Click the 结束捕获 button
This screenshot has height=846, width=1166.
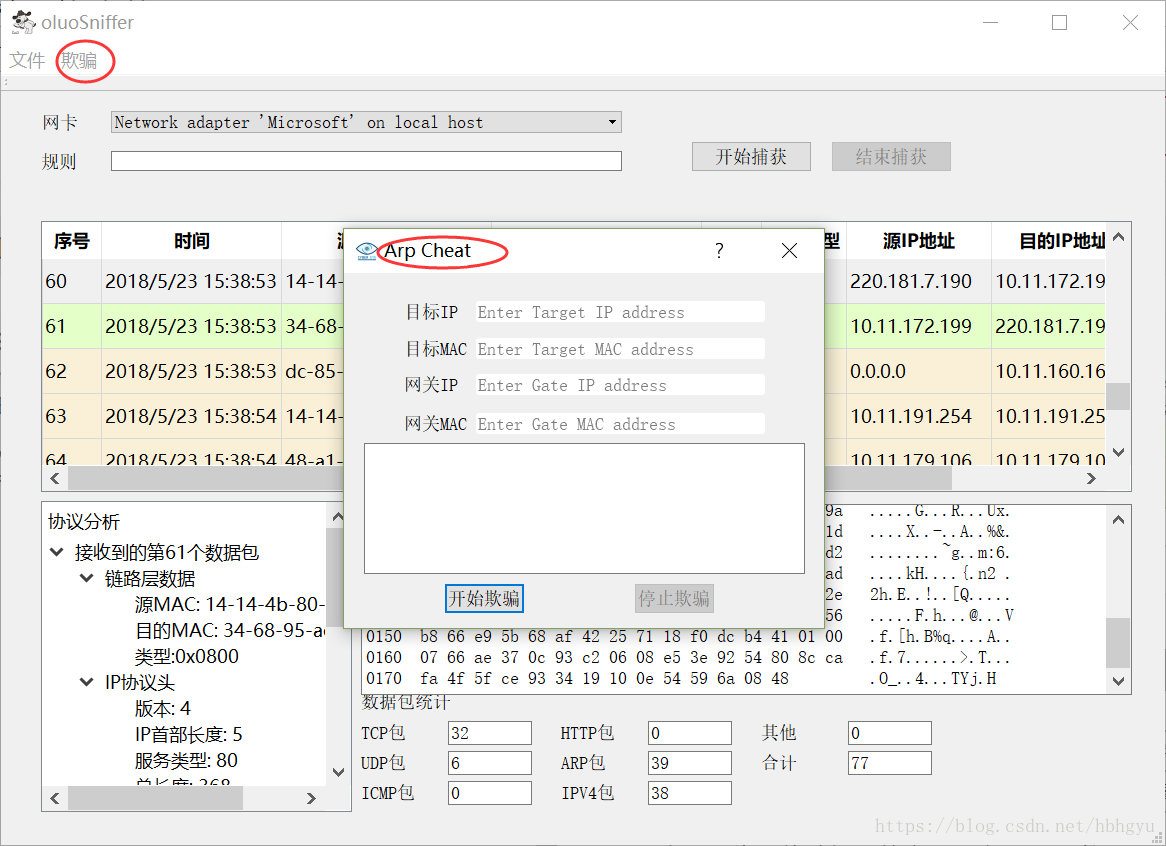tap(891, 156)
